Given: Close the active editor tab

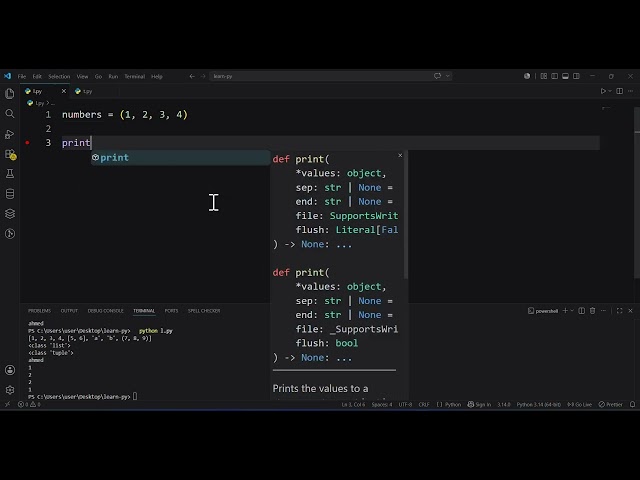Looking at the screenshot, I should coord(64,91).
